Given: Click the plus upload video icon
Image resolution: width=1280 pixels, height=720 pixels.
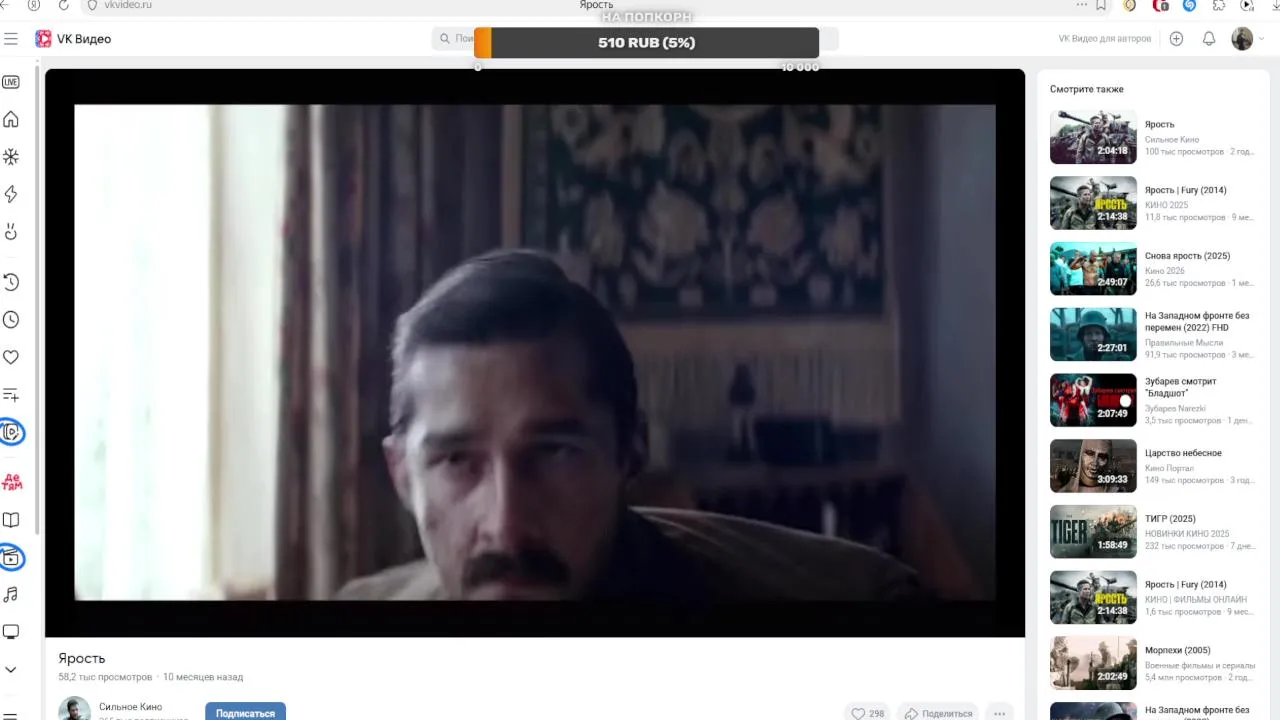Looking at the screenshot, I should (x=1176, y=39).
